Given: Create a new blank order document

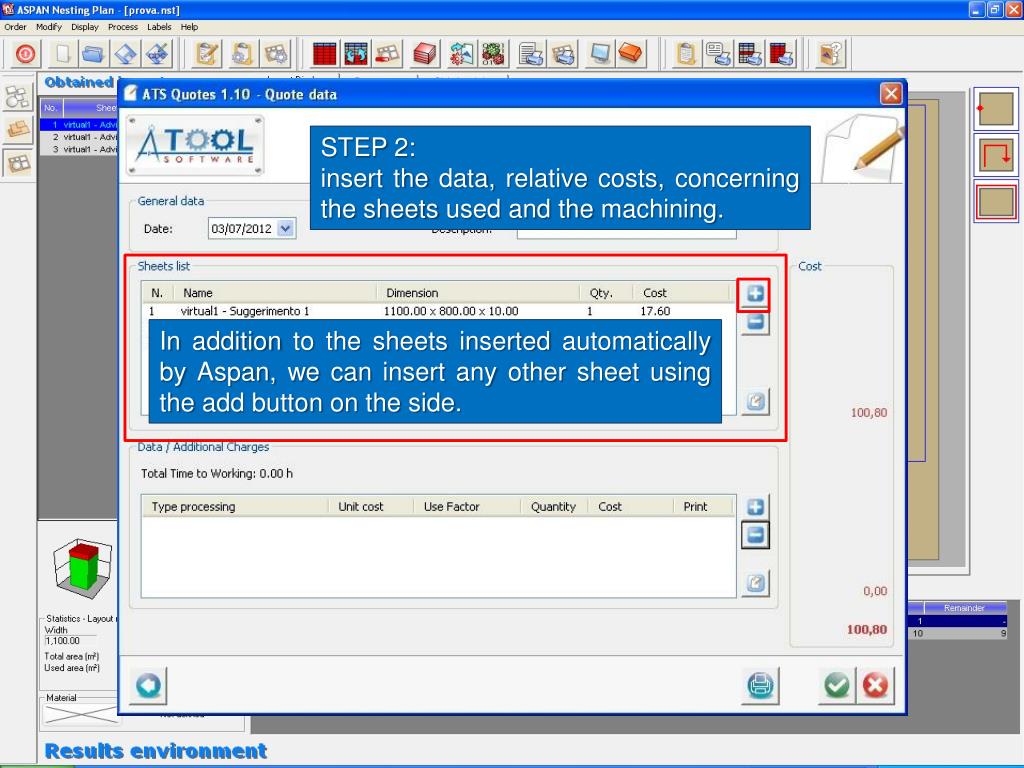Looking at the screenshot, I should [x=63, y=54].
